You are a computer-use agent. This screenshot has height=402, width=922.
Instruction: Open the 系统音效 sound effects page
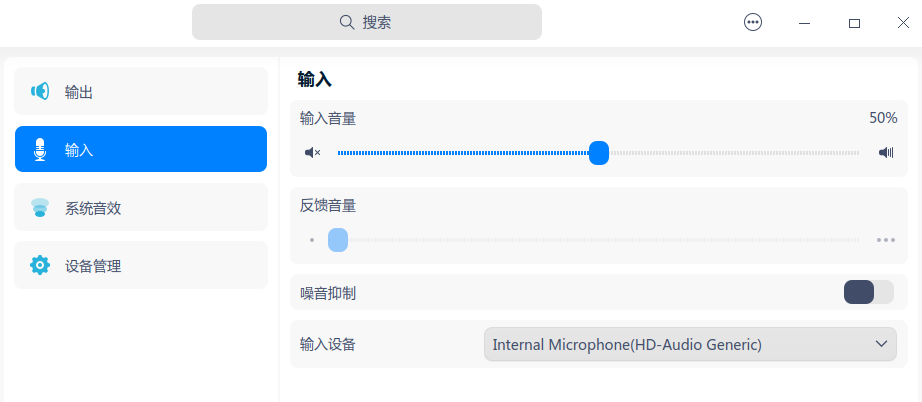point(141,208)
